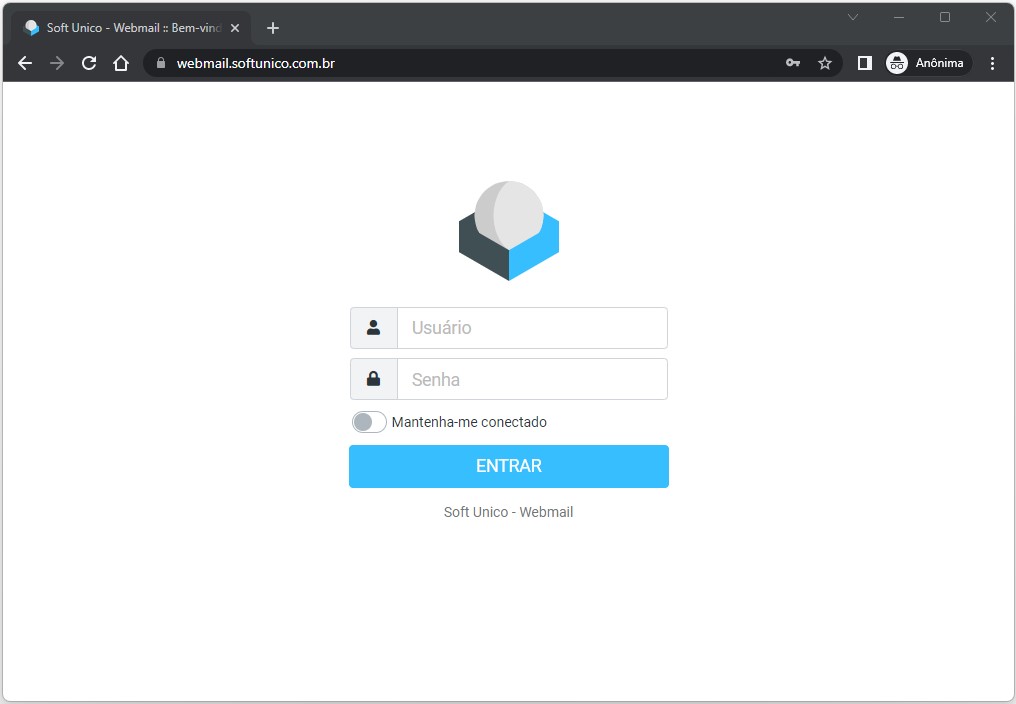
Task: Click the browser tab dropdown chevron
Action: tap(853, 17)
